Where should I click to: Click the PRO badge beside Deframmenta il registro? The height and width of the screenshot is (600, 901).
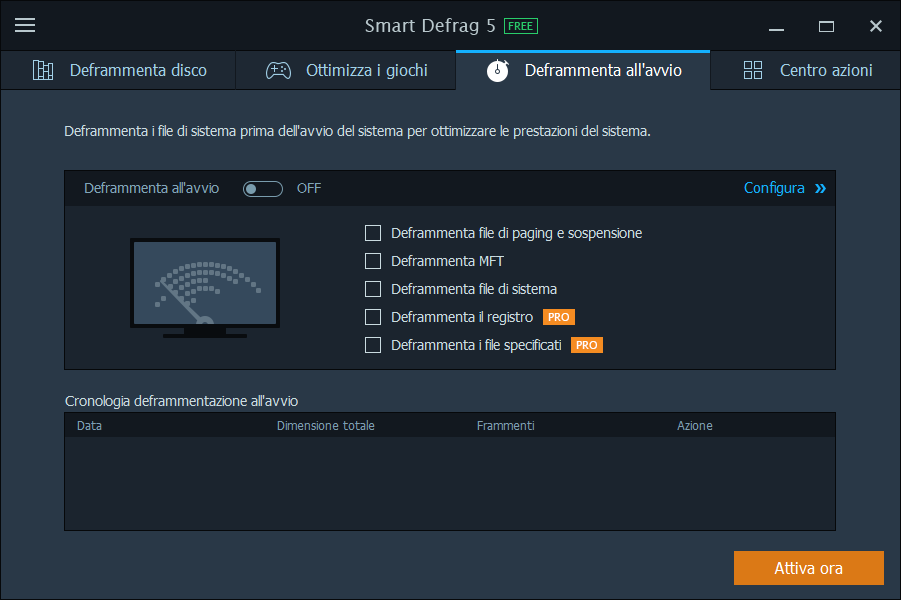[559, 317]
